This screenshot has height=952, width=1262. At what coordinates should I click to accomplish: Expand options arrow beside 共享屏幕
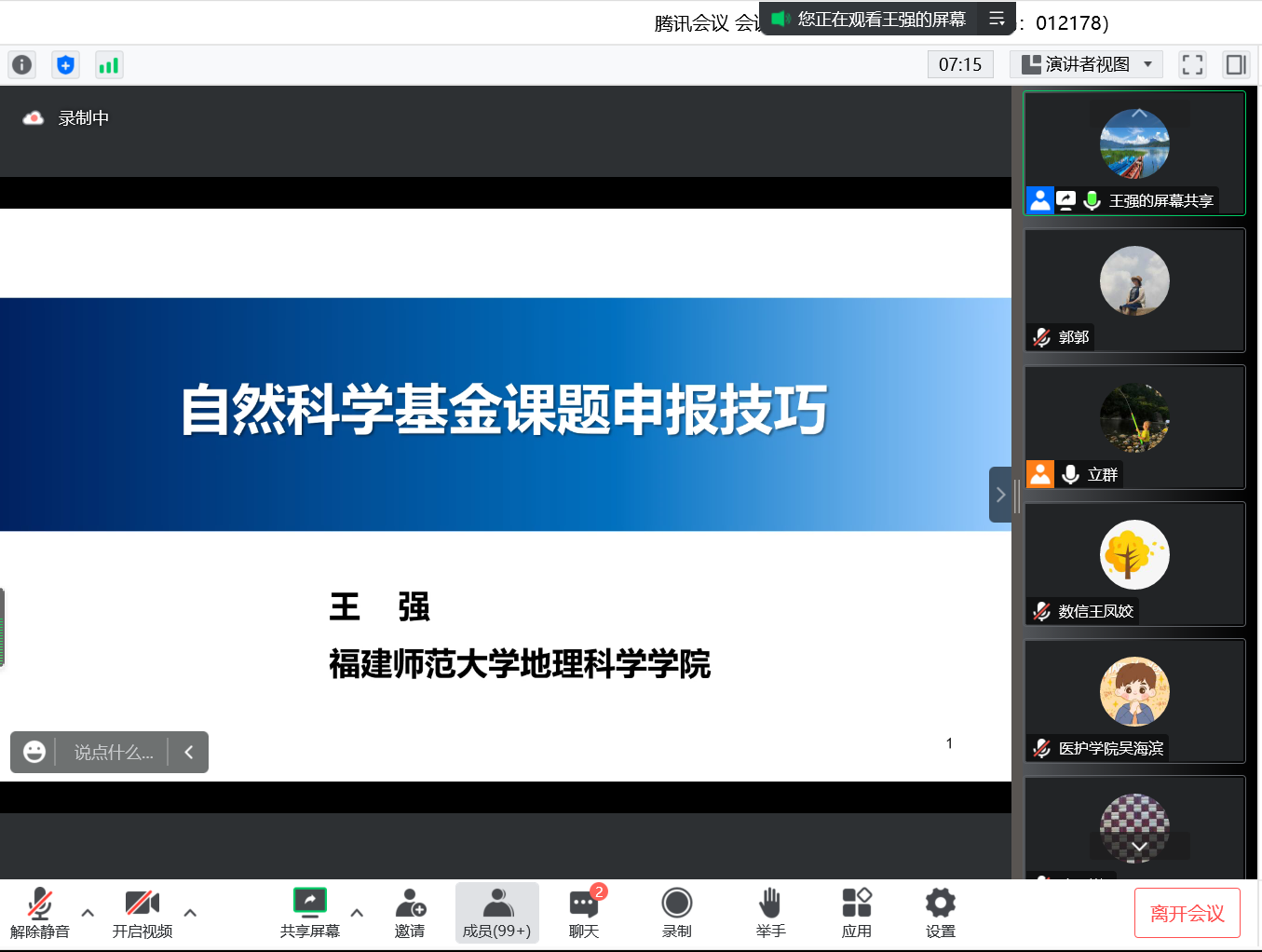click(357, 913)
